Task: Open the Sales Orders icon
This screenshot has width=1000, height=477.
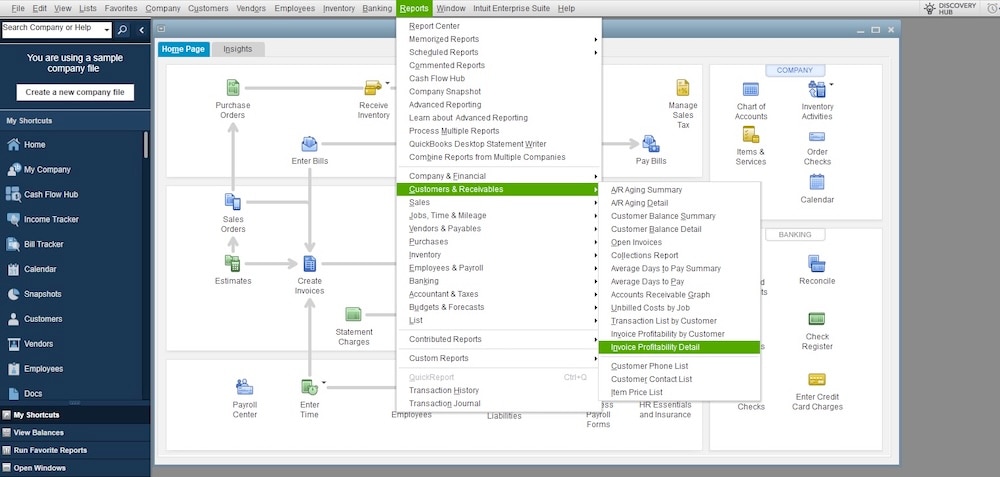Action: [233, 202]
